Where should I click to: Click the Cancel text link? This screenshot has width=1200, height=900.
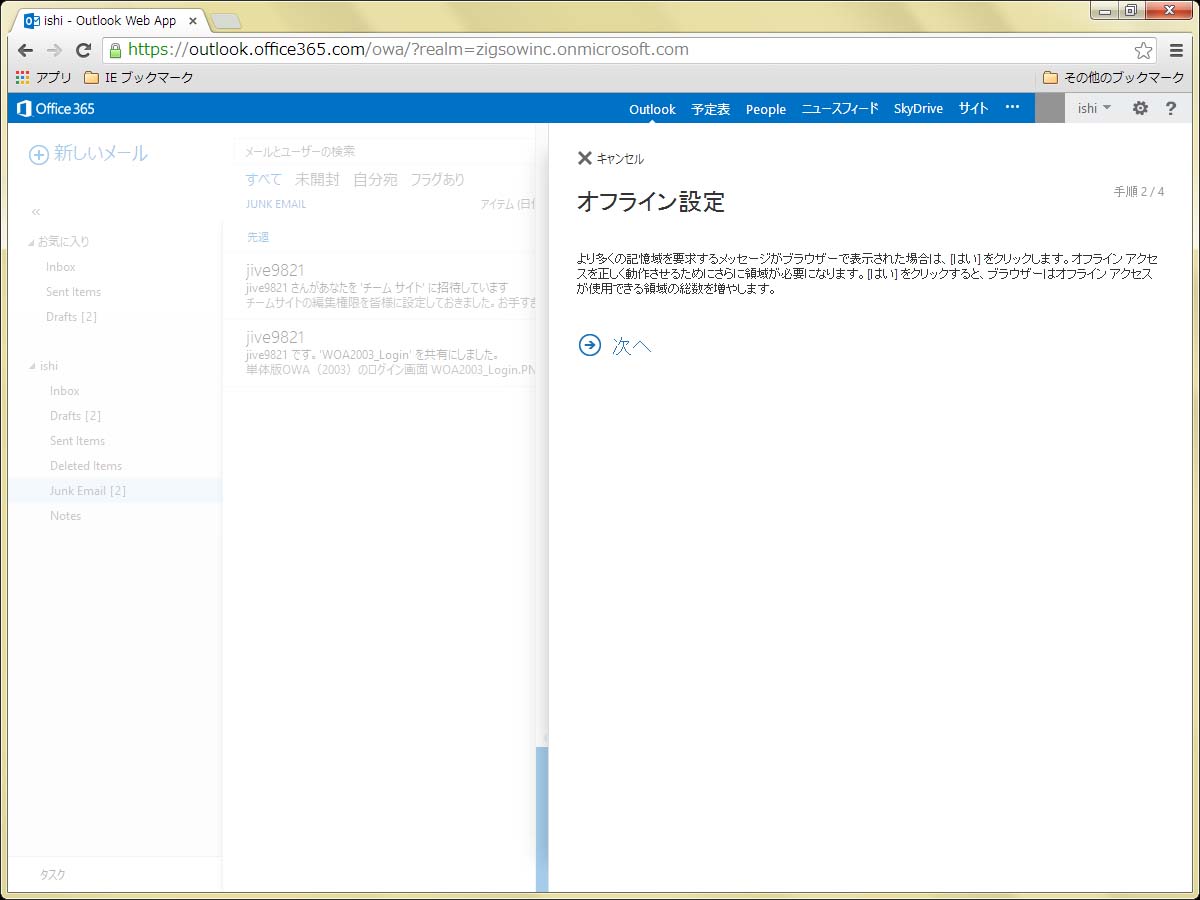pyautogui.click(x=620, y=159)
